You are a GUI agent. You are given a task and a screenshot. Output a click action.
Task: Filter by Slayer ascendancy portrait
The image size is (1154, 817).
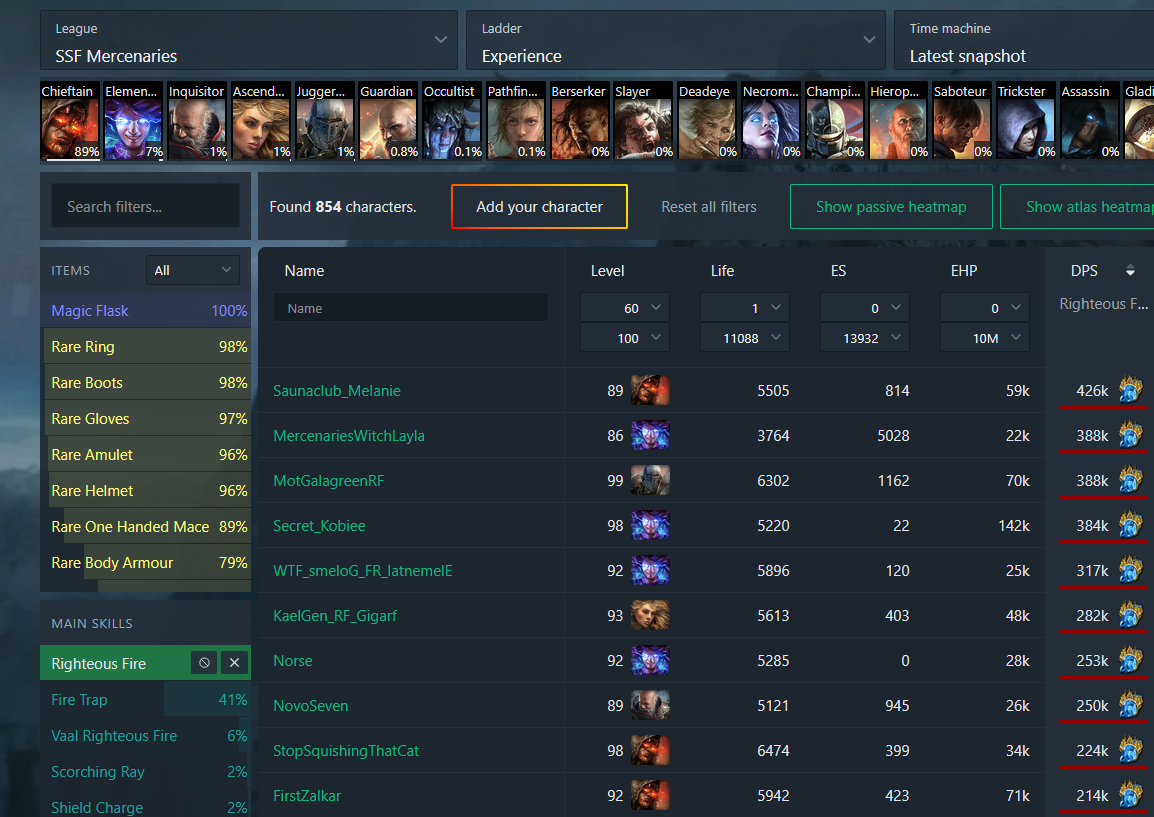tap(644, 121)
